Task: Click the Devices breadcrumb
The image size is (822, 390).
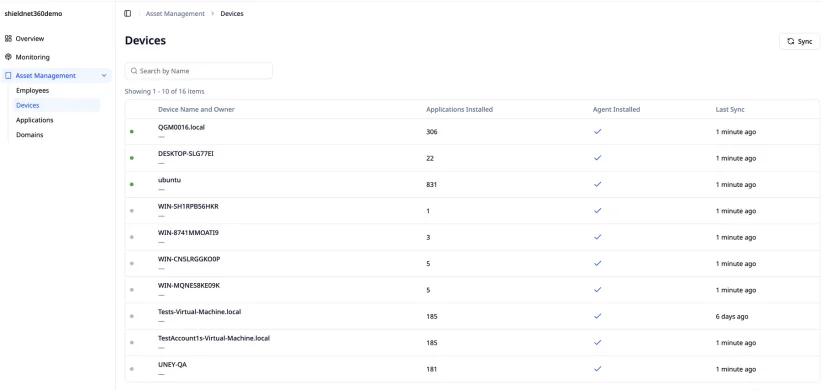Action: coord(232,14)
